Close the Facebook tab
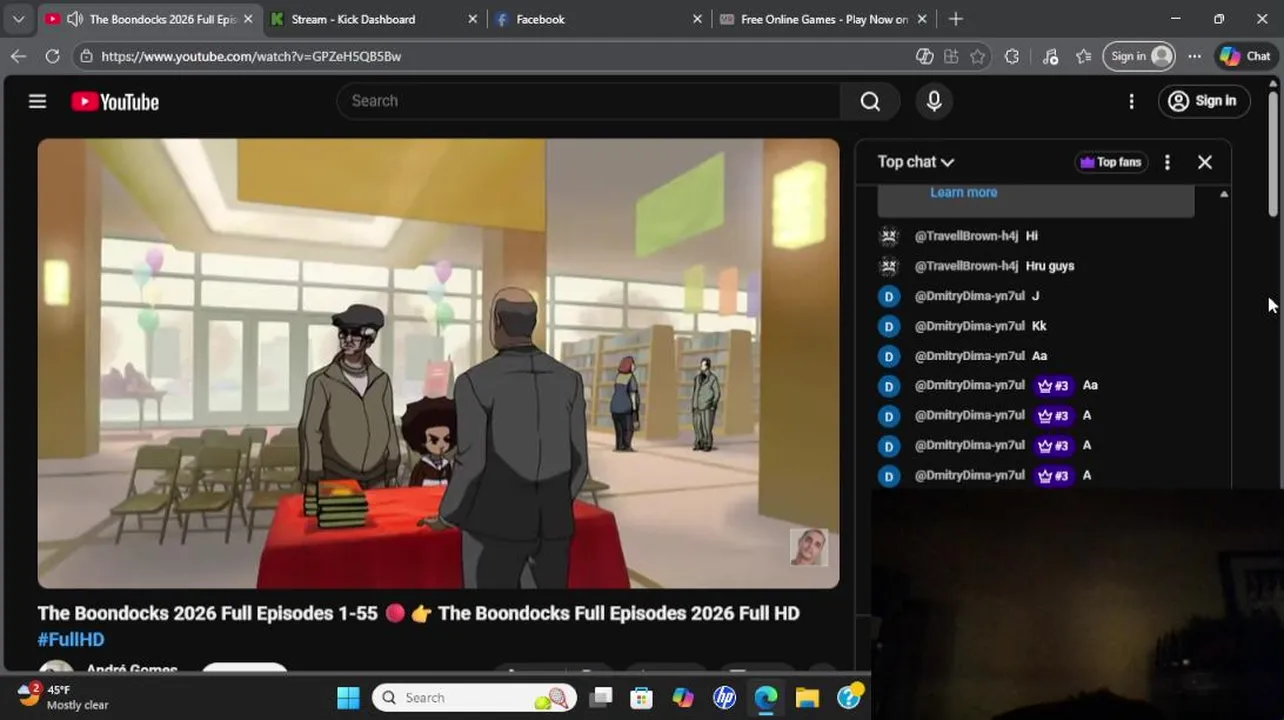This screenshot has width=1284, height=720. 698,19
